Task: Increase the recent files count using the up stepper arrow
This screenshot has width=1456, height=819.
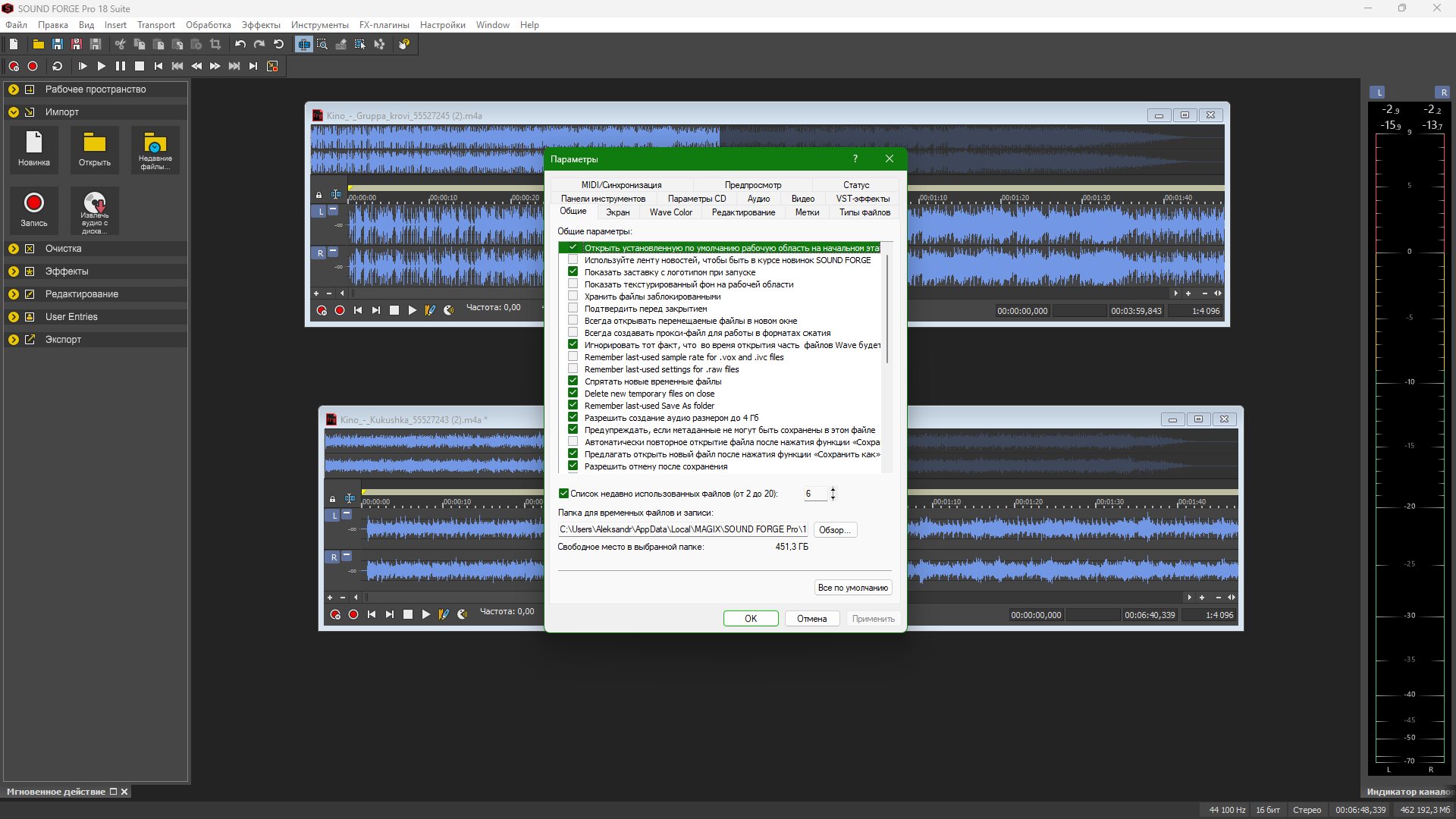Action: (833, 490)
